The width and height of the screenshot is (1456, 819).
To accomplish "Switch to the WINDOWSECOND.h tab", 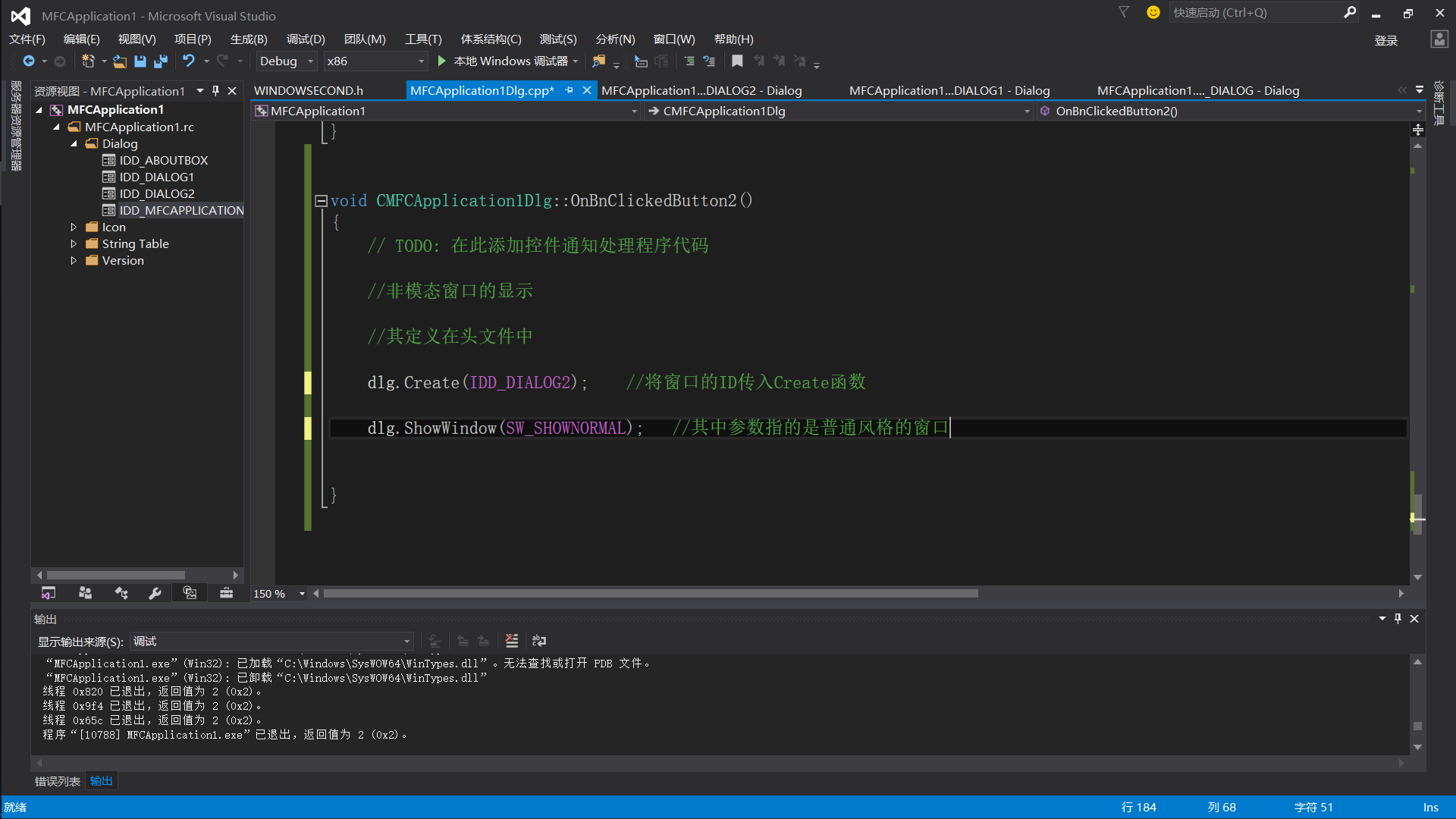I will point(309,91).
